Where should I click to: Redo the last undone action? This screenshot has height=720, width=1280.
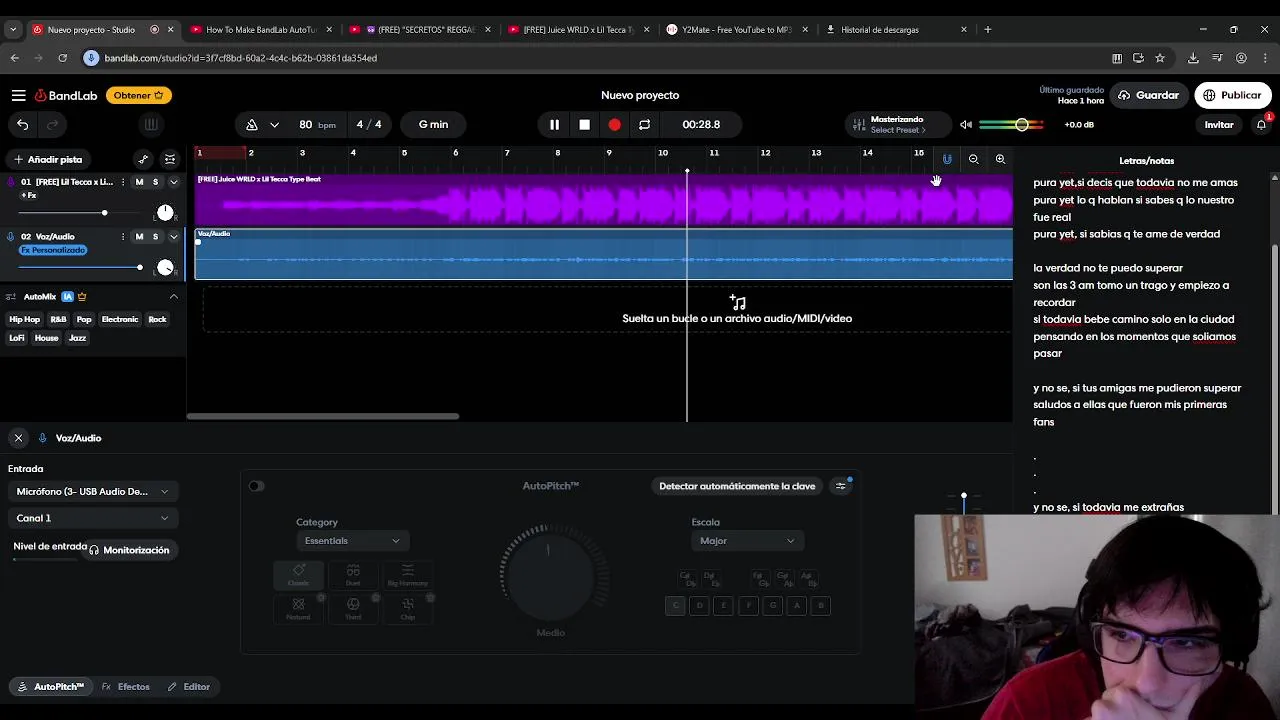point(53,125)
